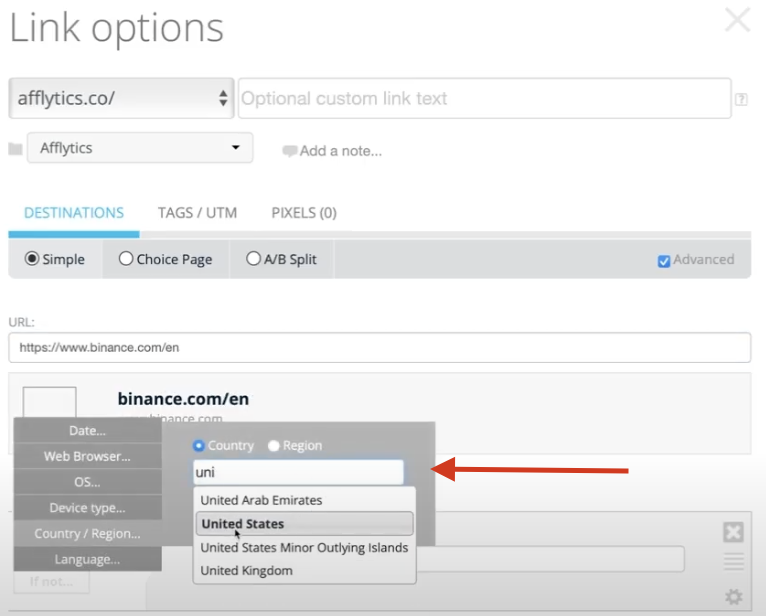Open the Afflytics folder dropdown
Viewport: 766px width, 616px height.
140,148
